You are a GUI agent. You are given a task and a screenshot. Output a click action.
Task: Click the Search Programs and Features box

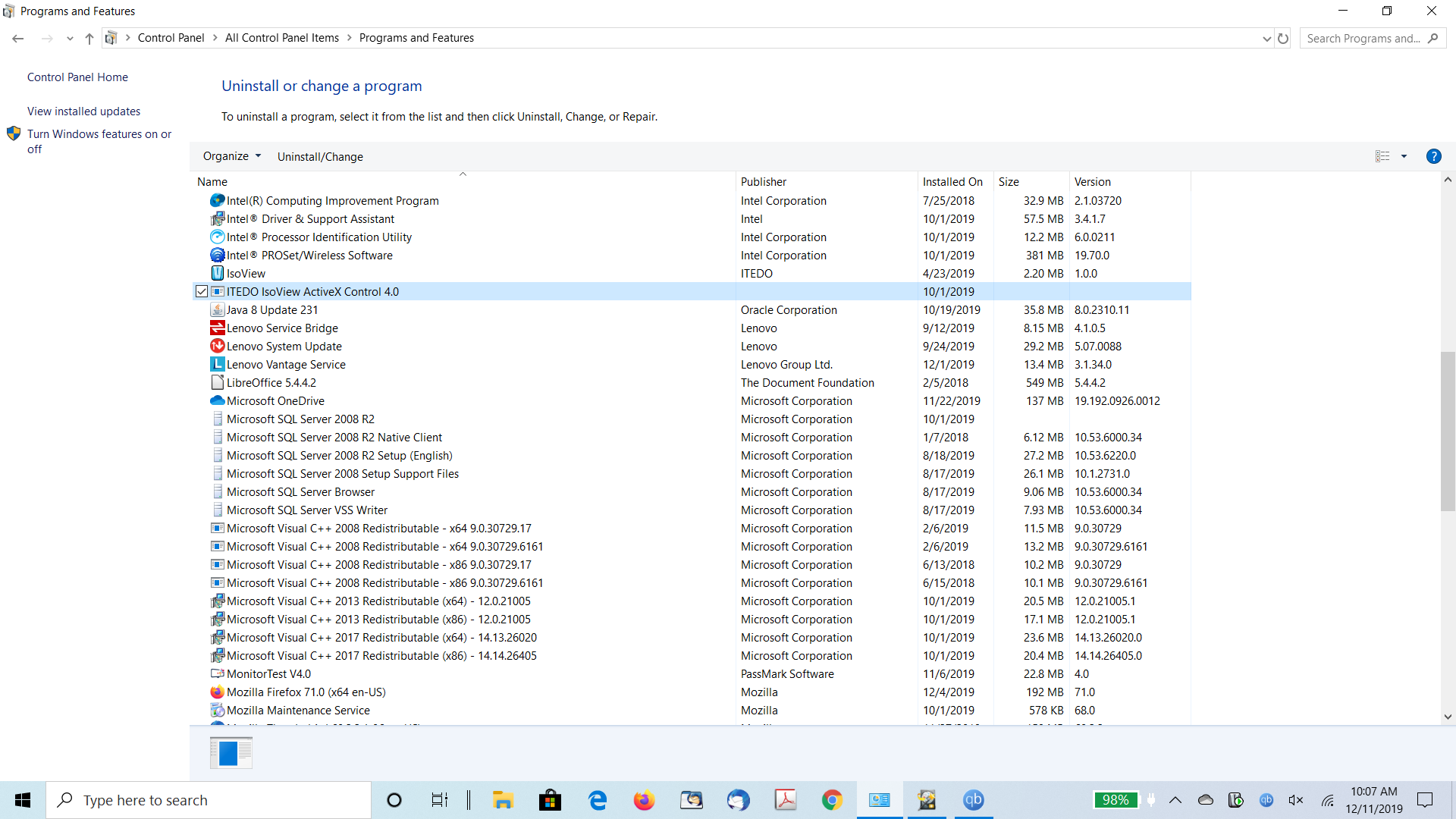coord(1363,39)
